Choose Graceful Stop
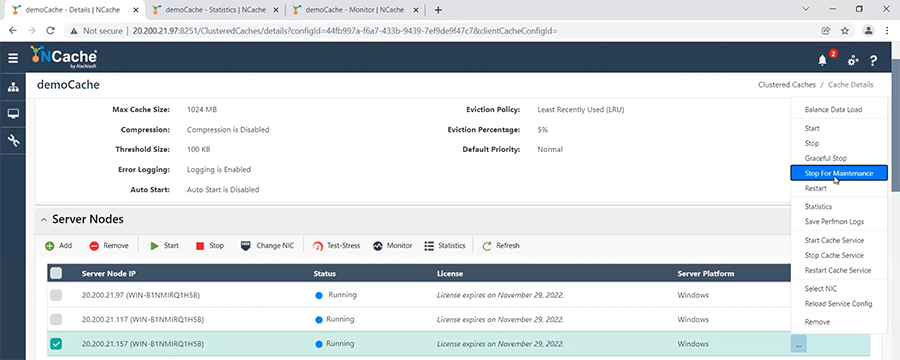 tap(825, 158)
